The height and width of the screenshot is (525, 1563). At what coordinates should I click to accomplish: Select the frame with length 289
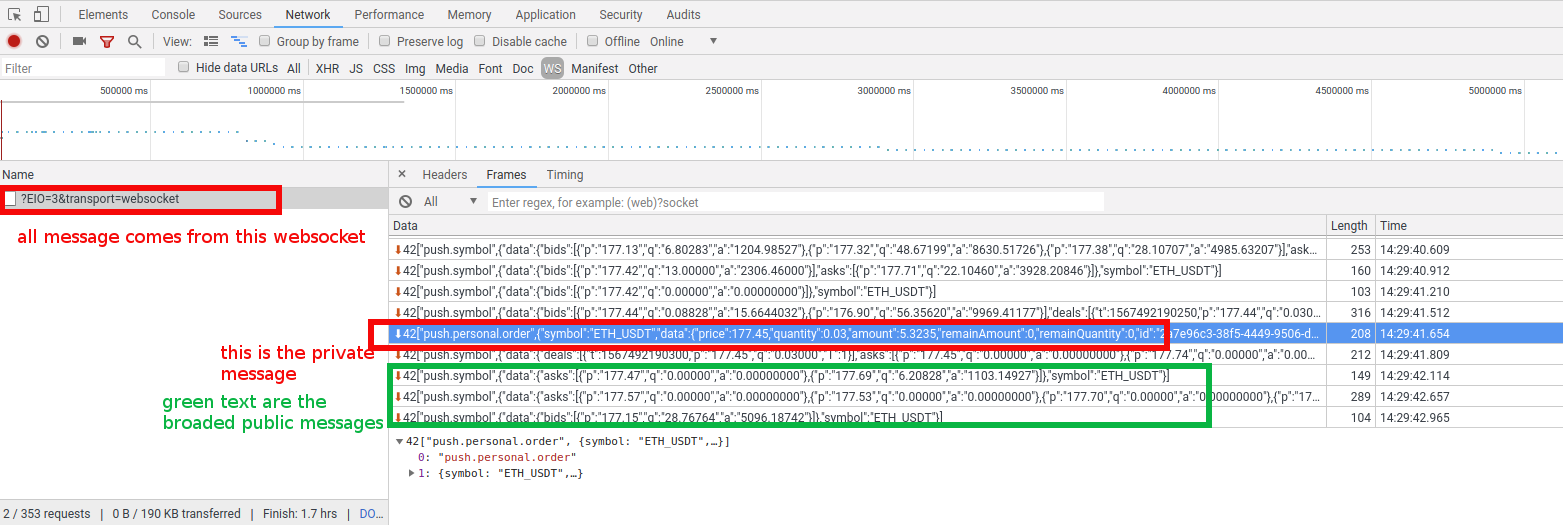[975, 396]
